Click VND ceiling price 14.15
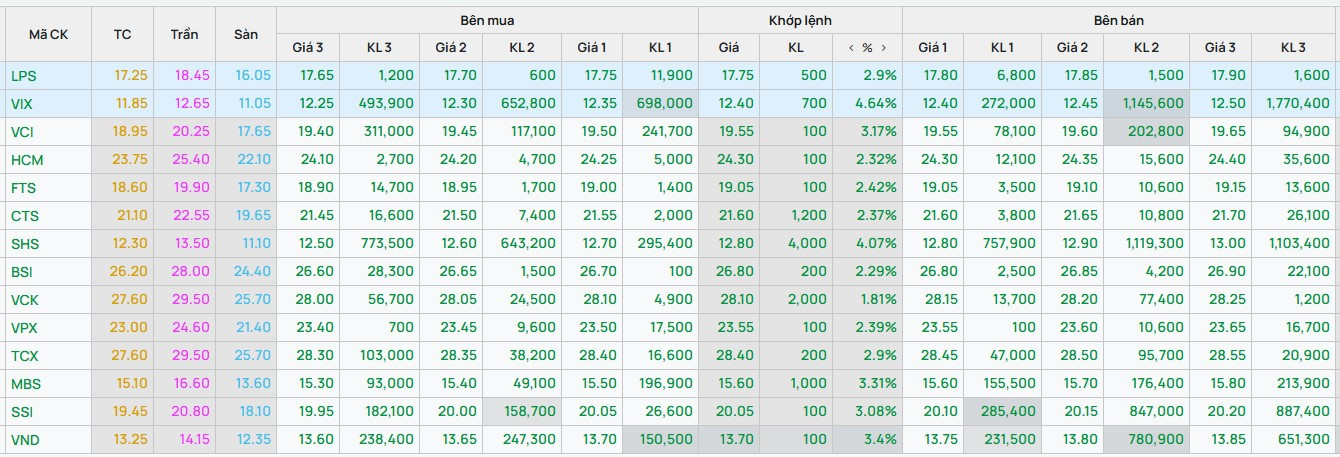Viewport: 1340px width, 457px height. pos(193,440)
